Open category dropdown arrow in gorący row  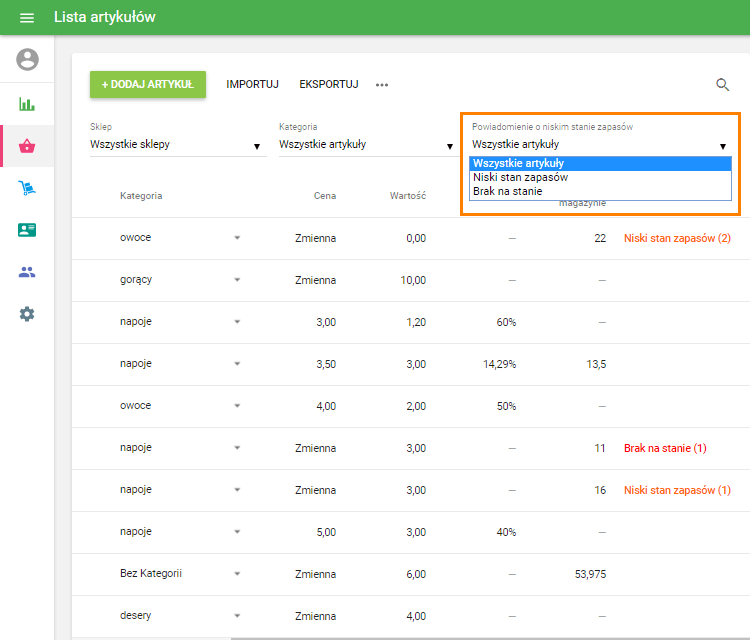[238, 280]
